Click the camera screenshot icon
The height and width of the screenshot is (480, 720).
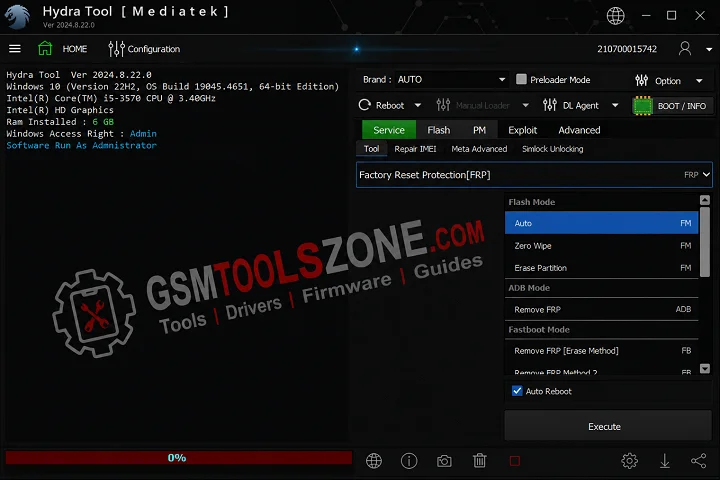tap(444, 461)
